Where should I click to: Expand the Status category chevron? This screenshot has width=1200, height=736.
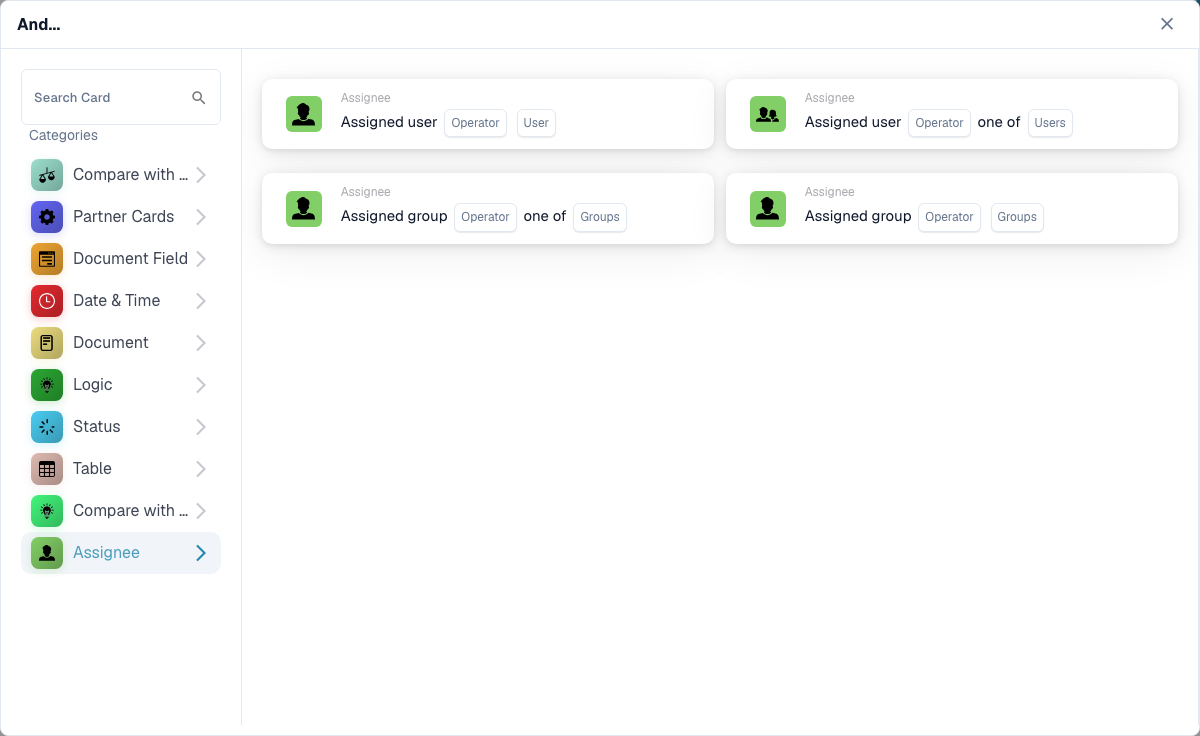(x=201, y=427)
